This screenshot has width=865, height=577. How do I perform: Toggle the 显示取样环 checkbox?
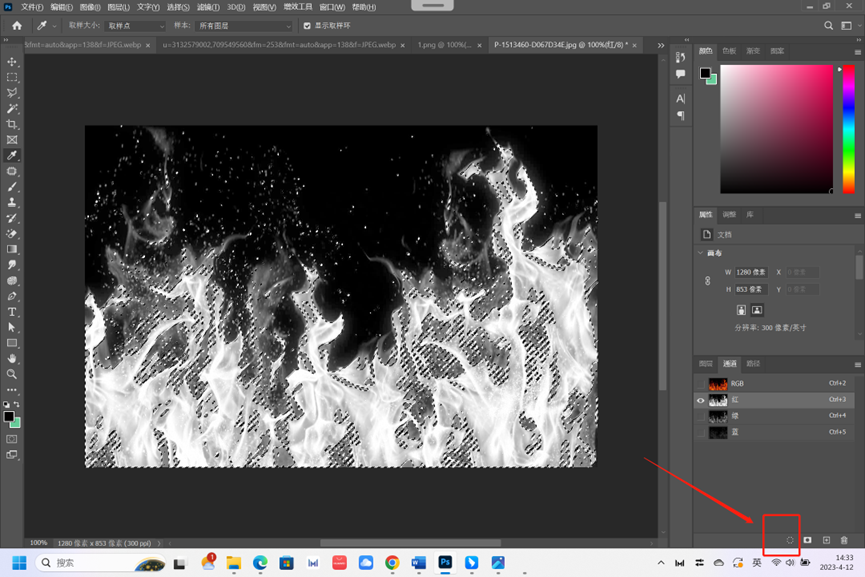(x=307, y=26)
